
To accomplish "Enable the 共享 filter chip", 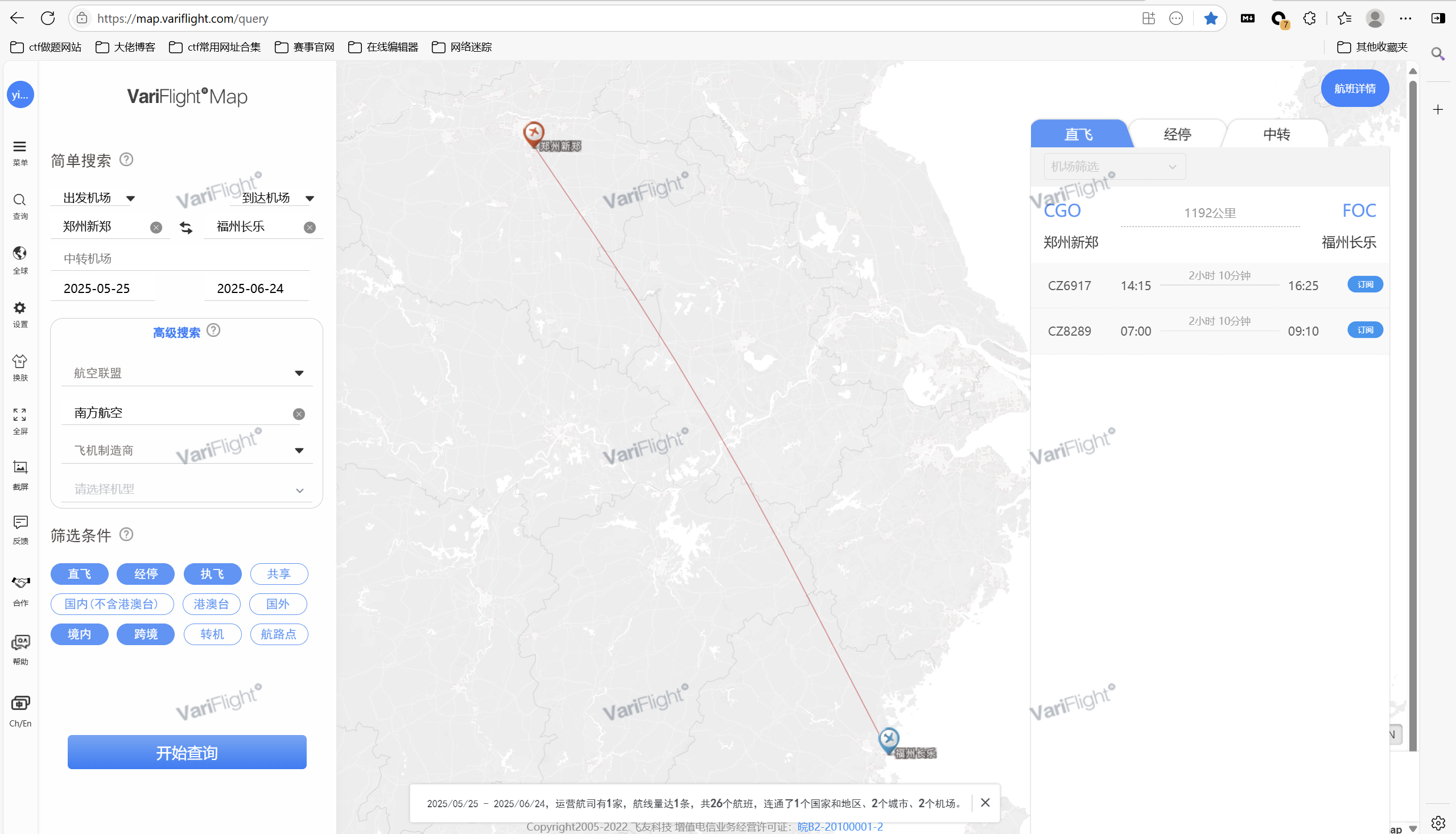I will click(x=279, y=574).
